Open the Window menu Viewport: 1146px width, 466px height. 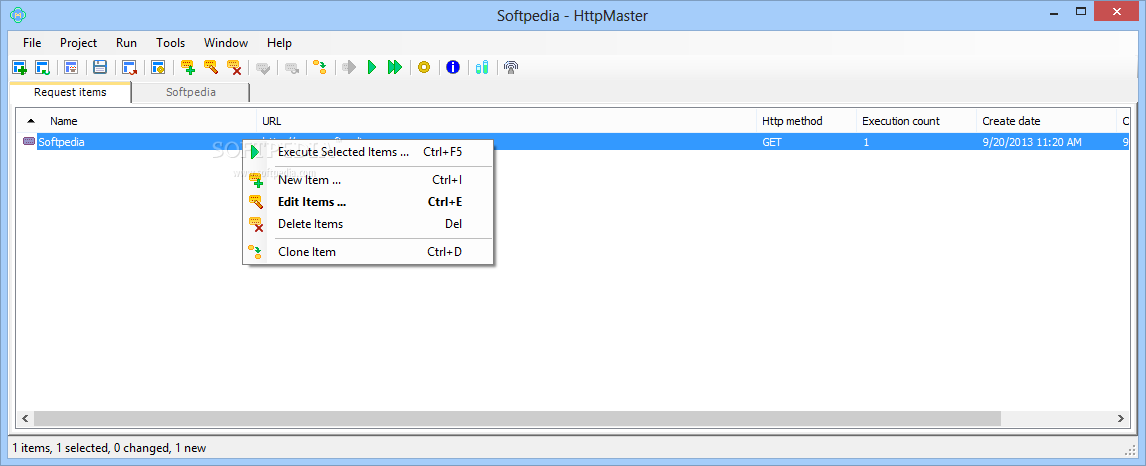(226, 43)
